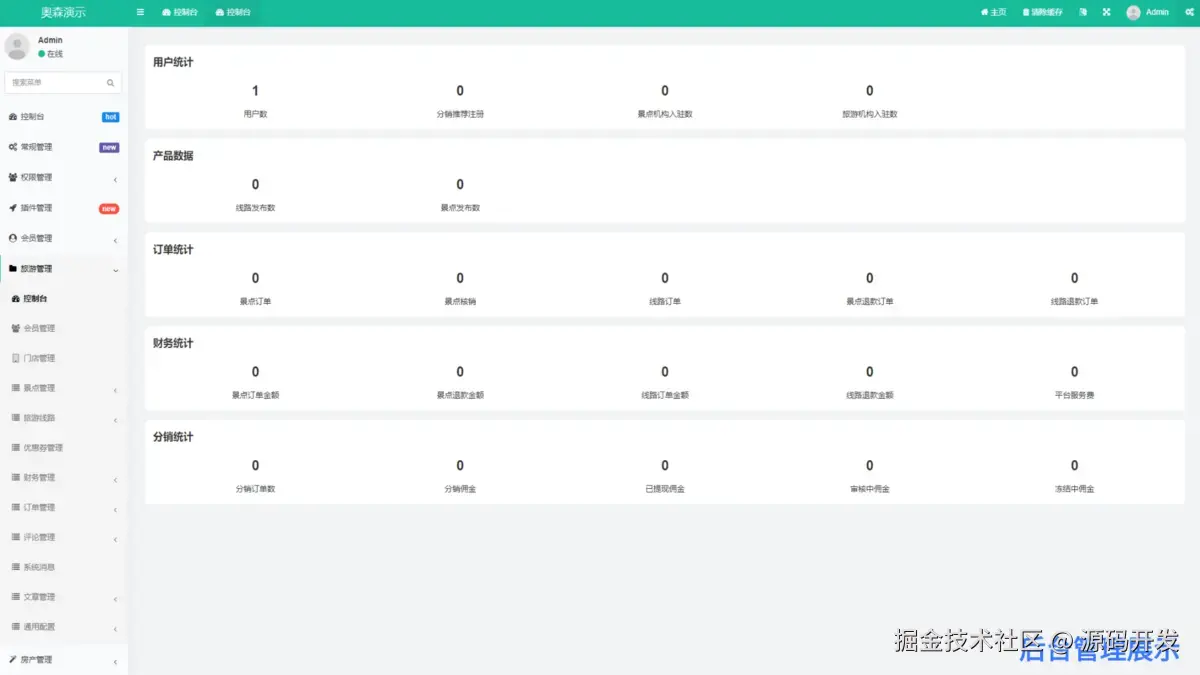The width and height of the screenshot is (1200, 675).
Task: Click the Admin name in sidebar panel
Action: click(50, 40)
